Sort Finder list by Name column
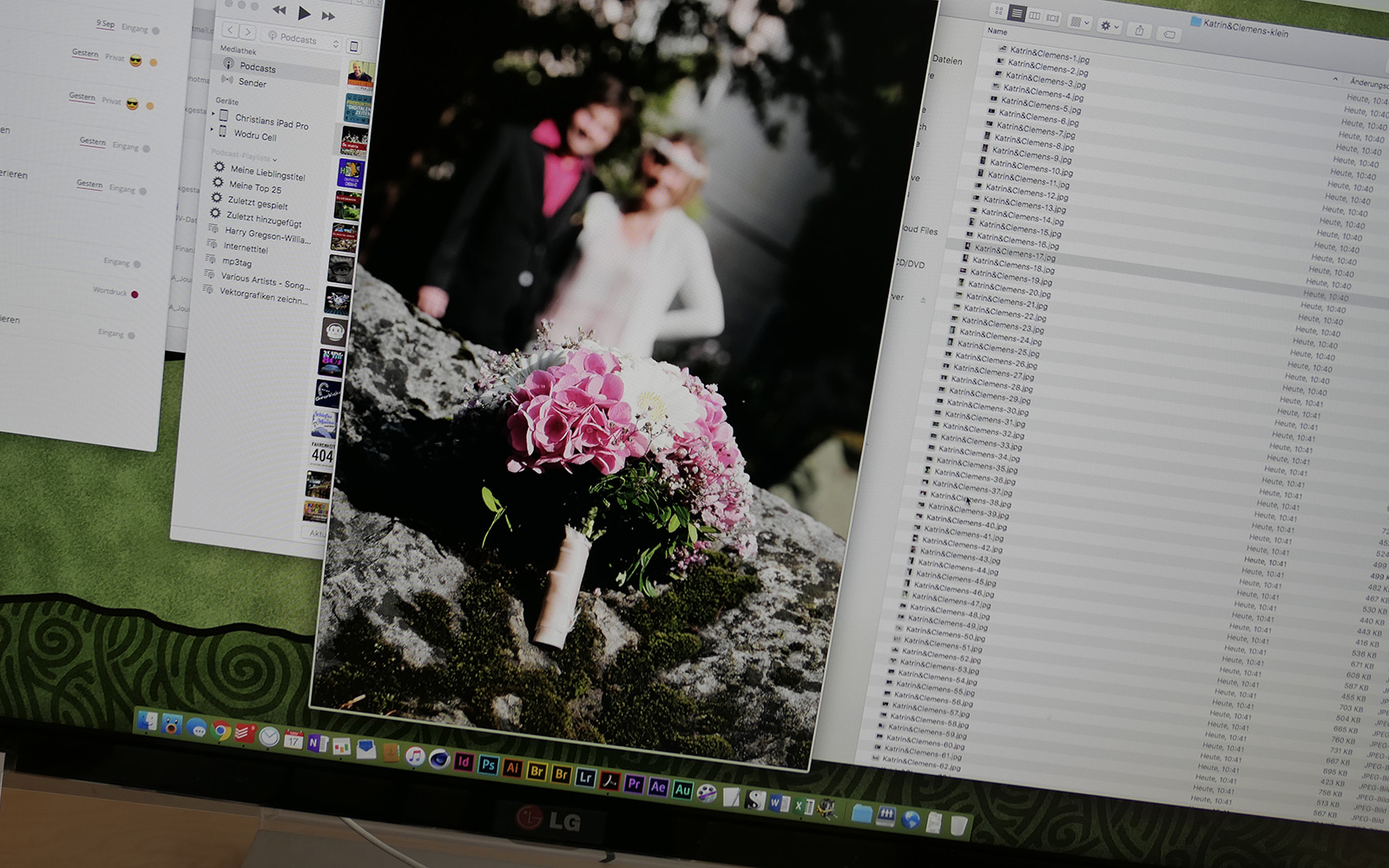Screen dimensions: 1389x868 tap(997, 31)
